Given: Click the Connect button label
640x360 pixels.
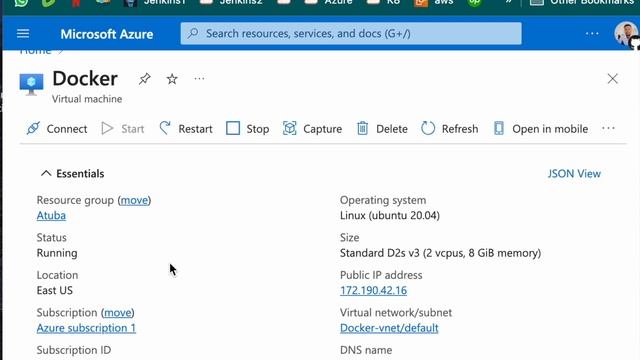Looking at the screenshot, I should point(67,129).
